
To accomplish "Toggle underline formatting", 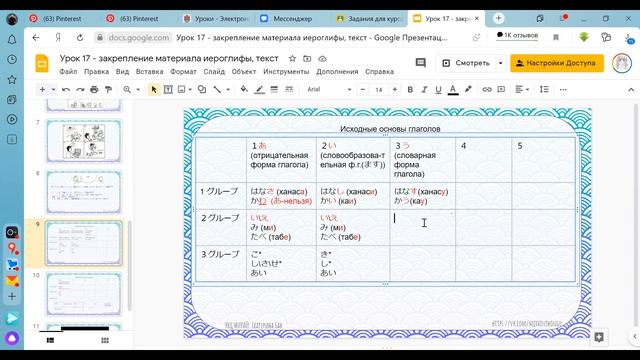I will coord(438,89).
